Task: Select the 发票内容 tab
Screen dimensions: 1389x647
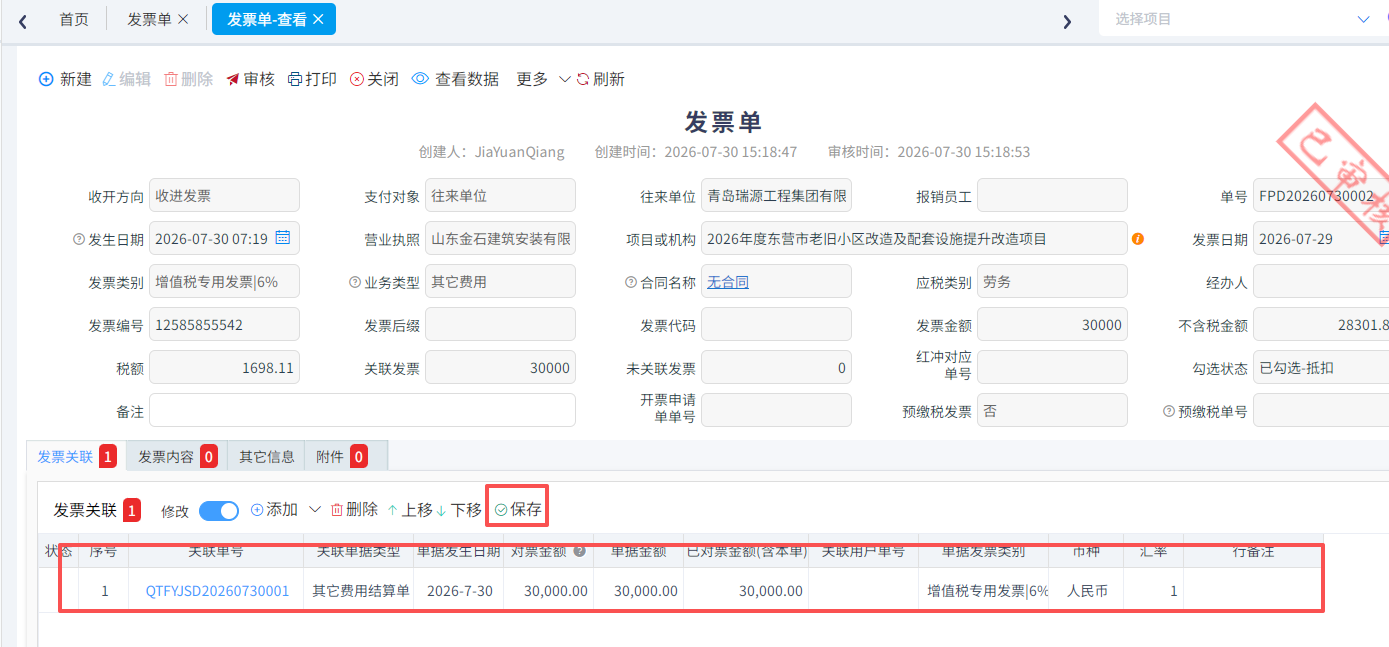Action: (177, 457)
